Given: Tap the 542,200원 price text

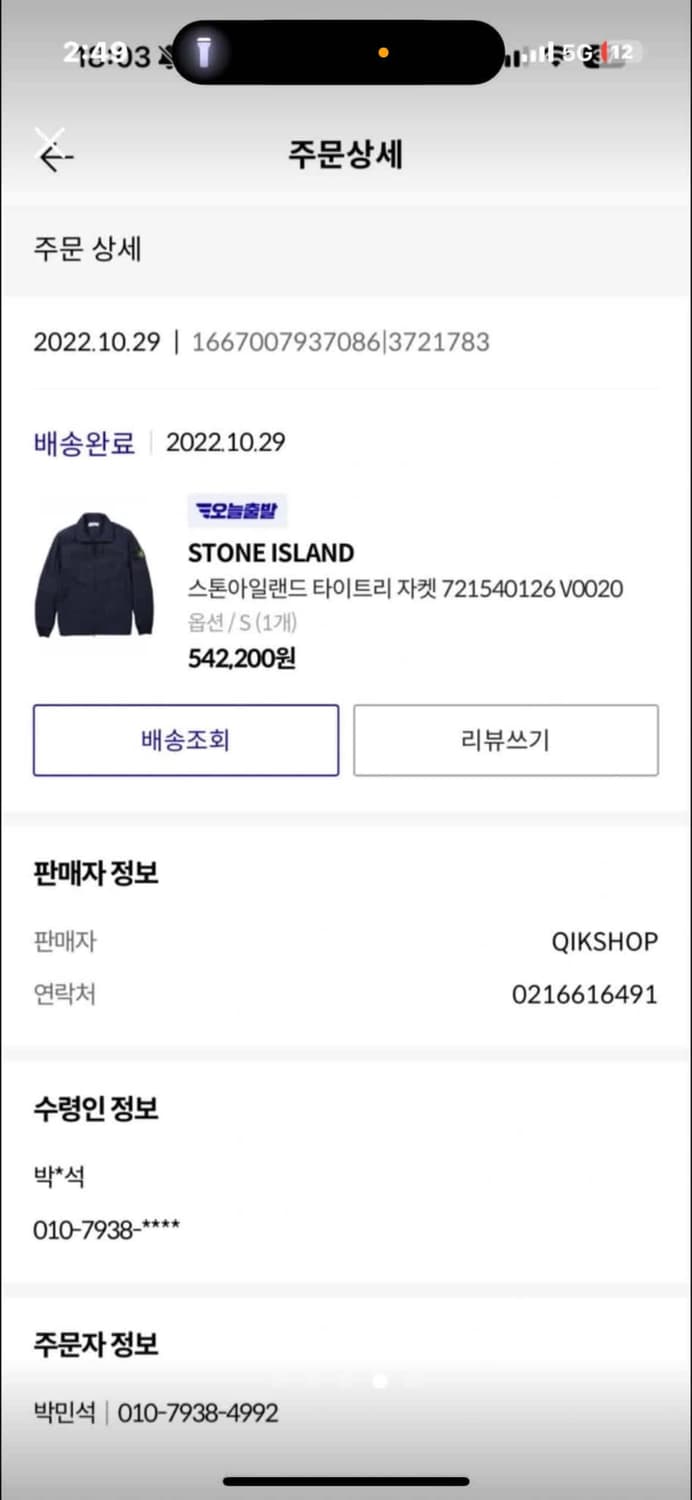Looking at the screenshot, I should click(x=241, y=659).
